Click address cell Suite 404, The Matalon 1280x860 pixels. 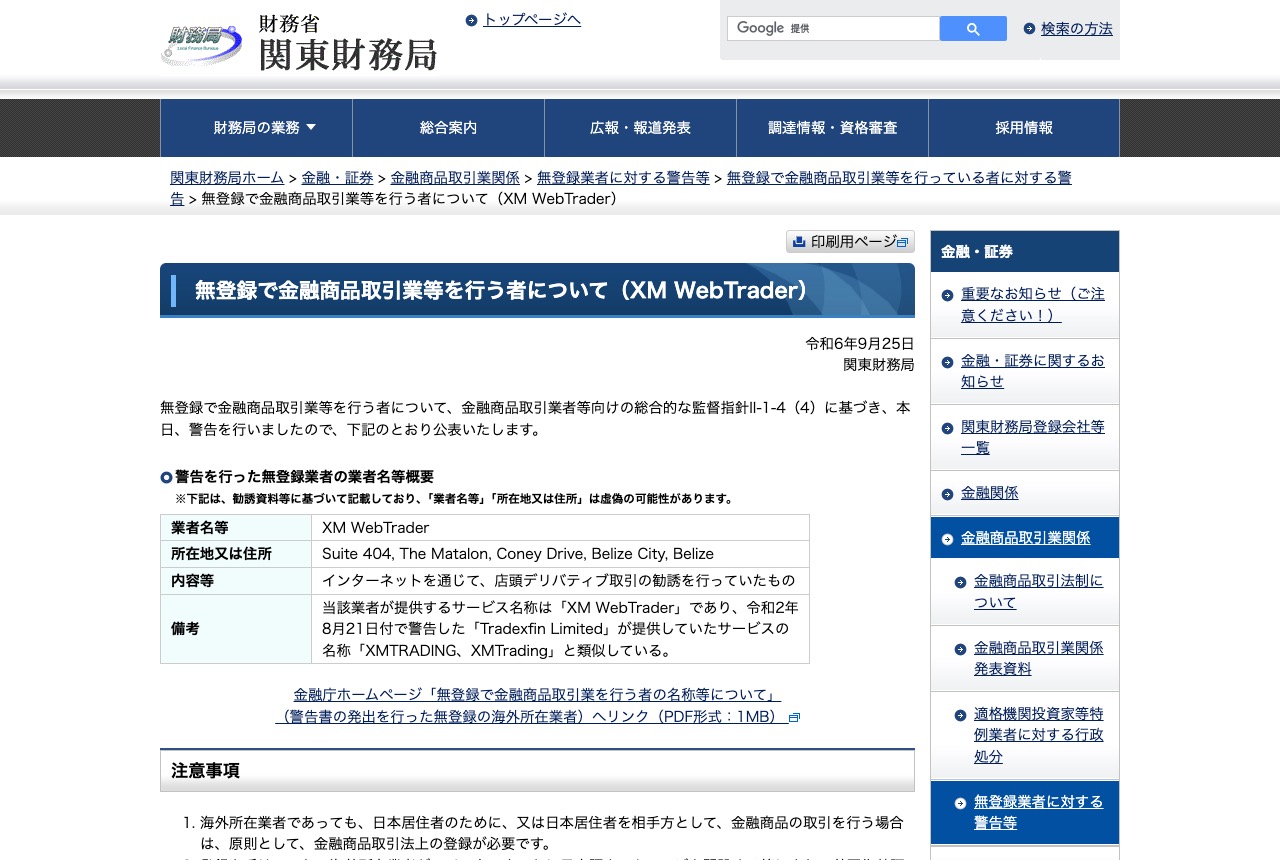pos(560,554)
